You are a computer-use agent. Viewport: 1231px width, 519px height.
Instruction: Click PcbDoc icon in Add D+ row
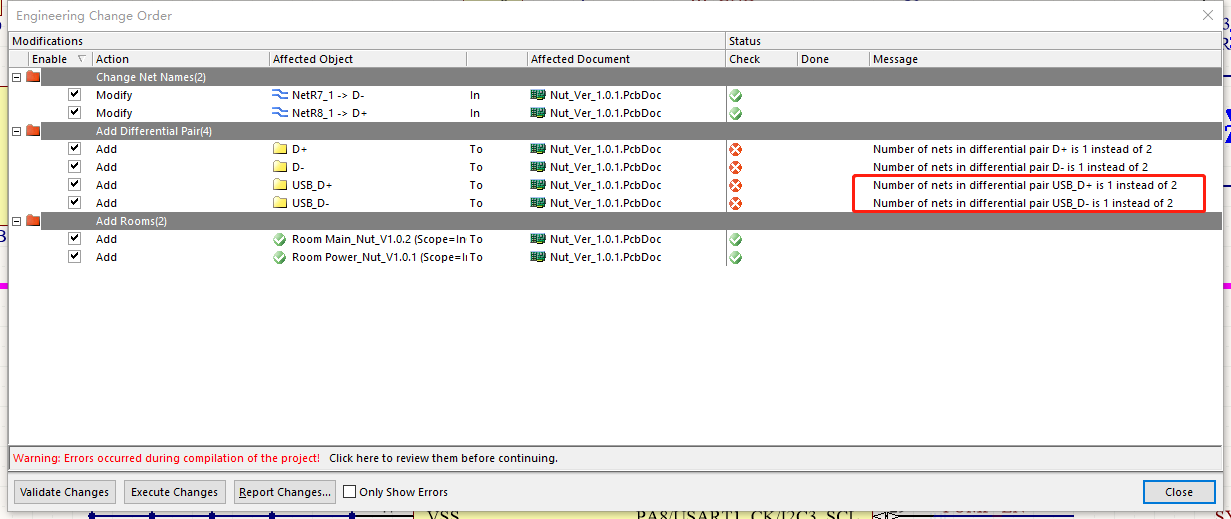pos(538,149)
